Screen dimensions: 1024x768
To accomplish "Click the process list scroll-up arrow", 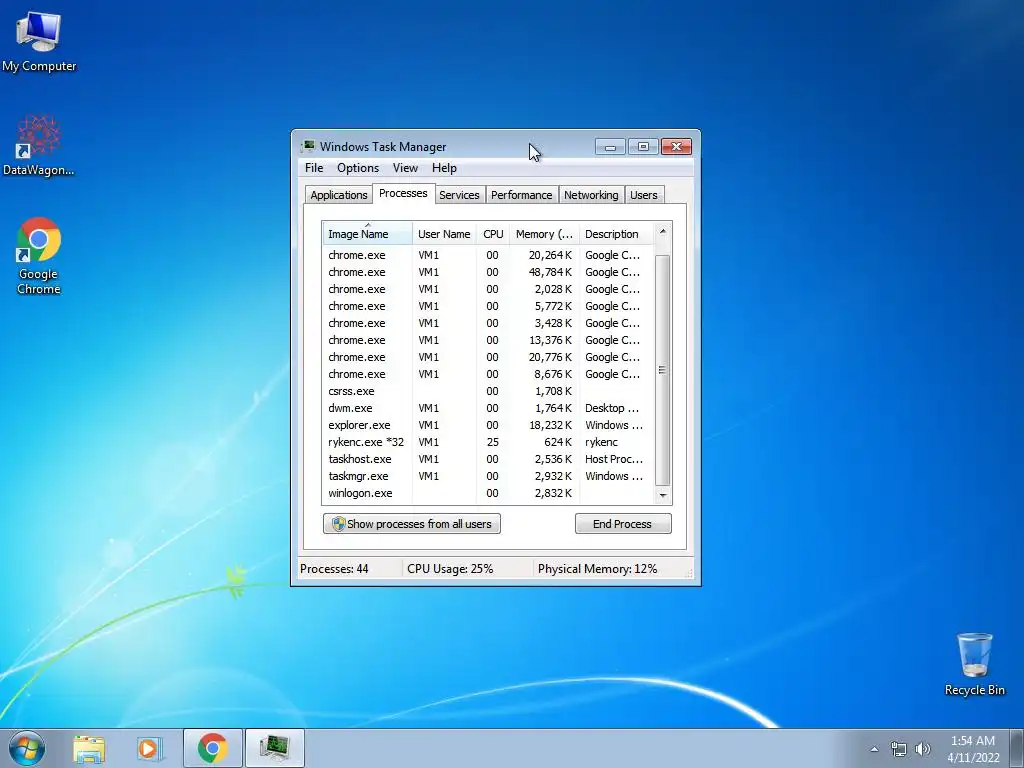I will 662,231.
